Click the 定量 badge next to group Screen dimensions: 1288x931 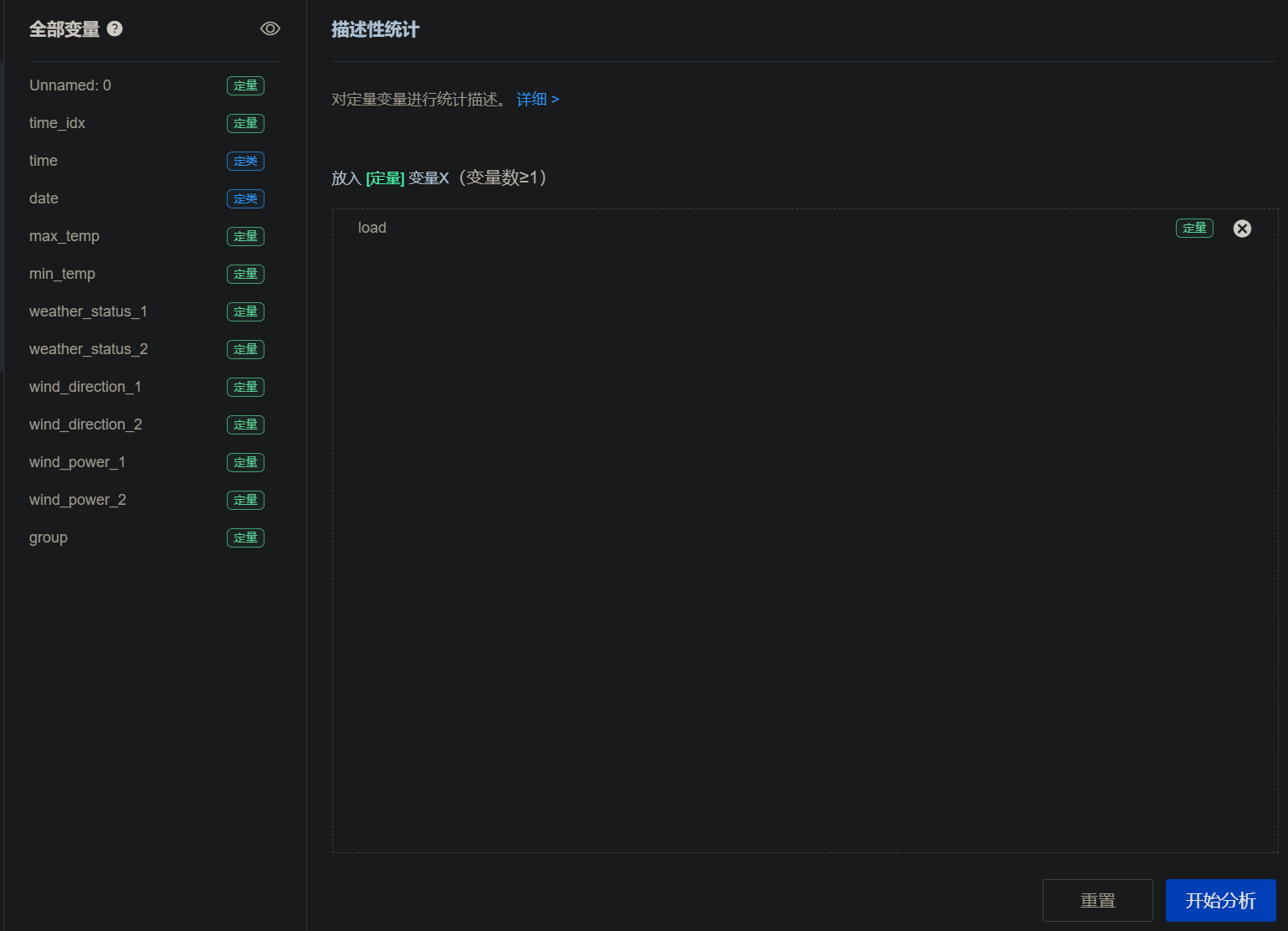(244, 538)
